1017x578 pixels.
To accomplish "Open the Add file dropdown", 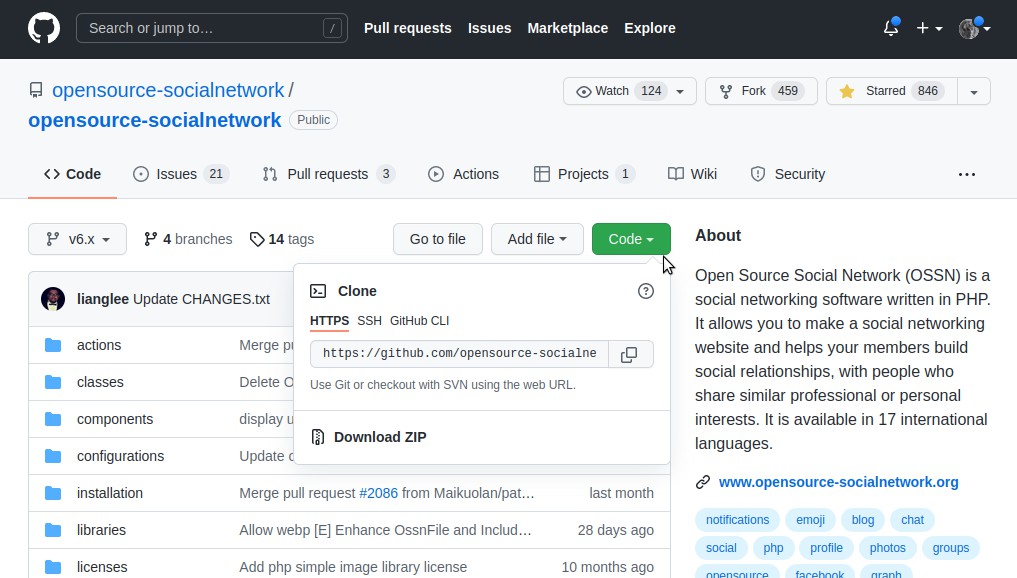I will tap(537, 239).
